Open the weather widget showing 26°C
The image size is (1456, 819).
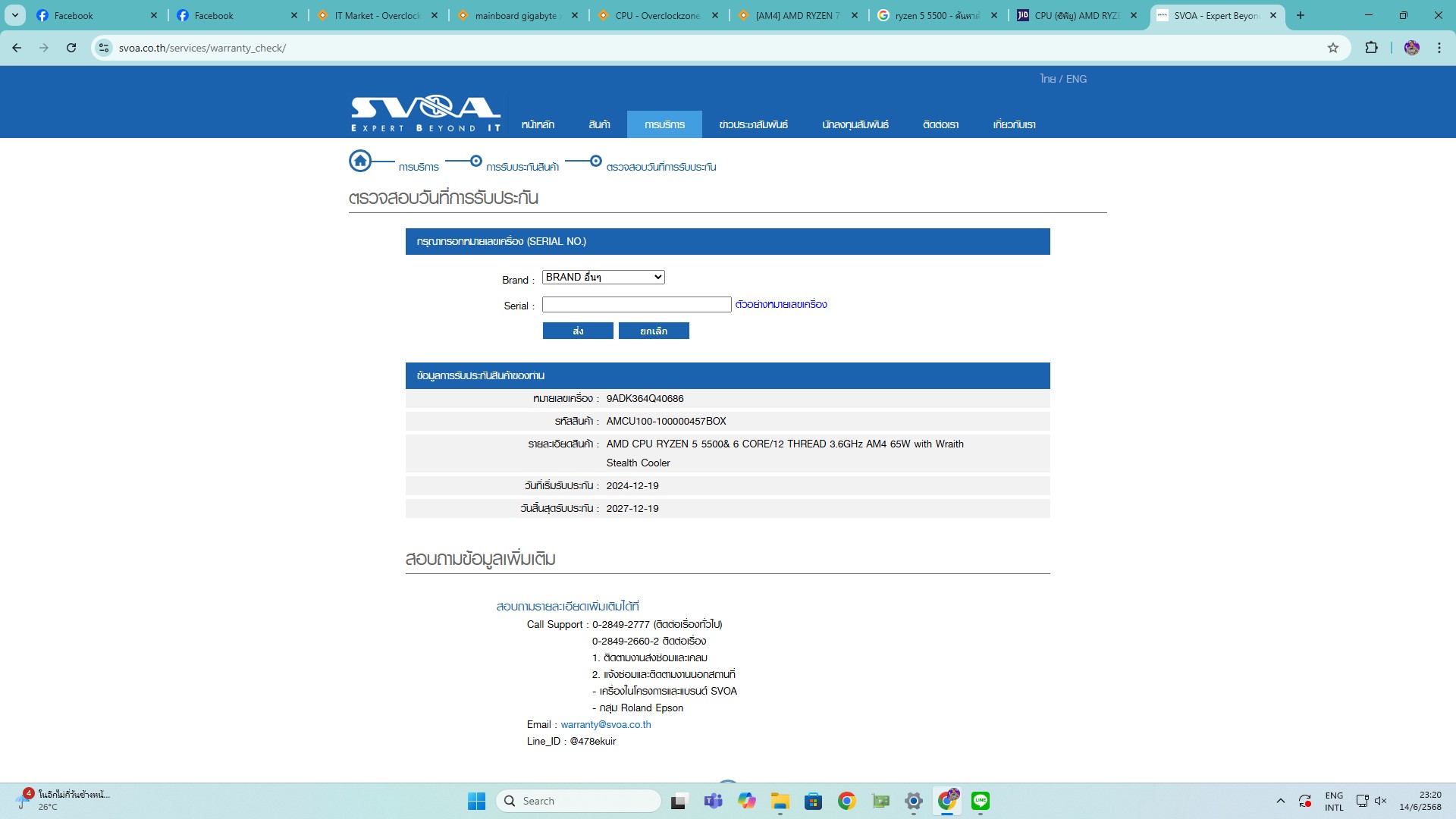click(x=64, y=801)
